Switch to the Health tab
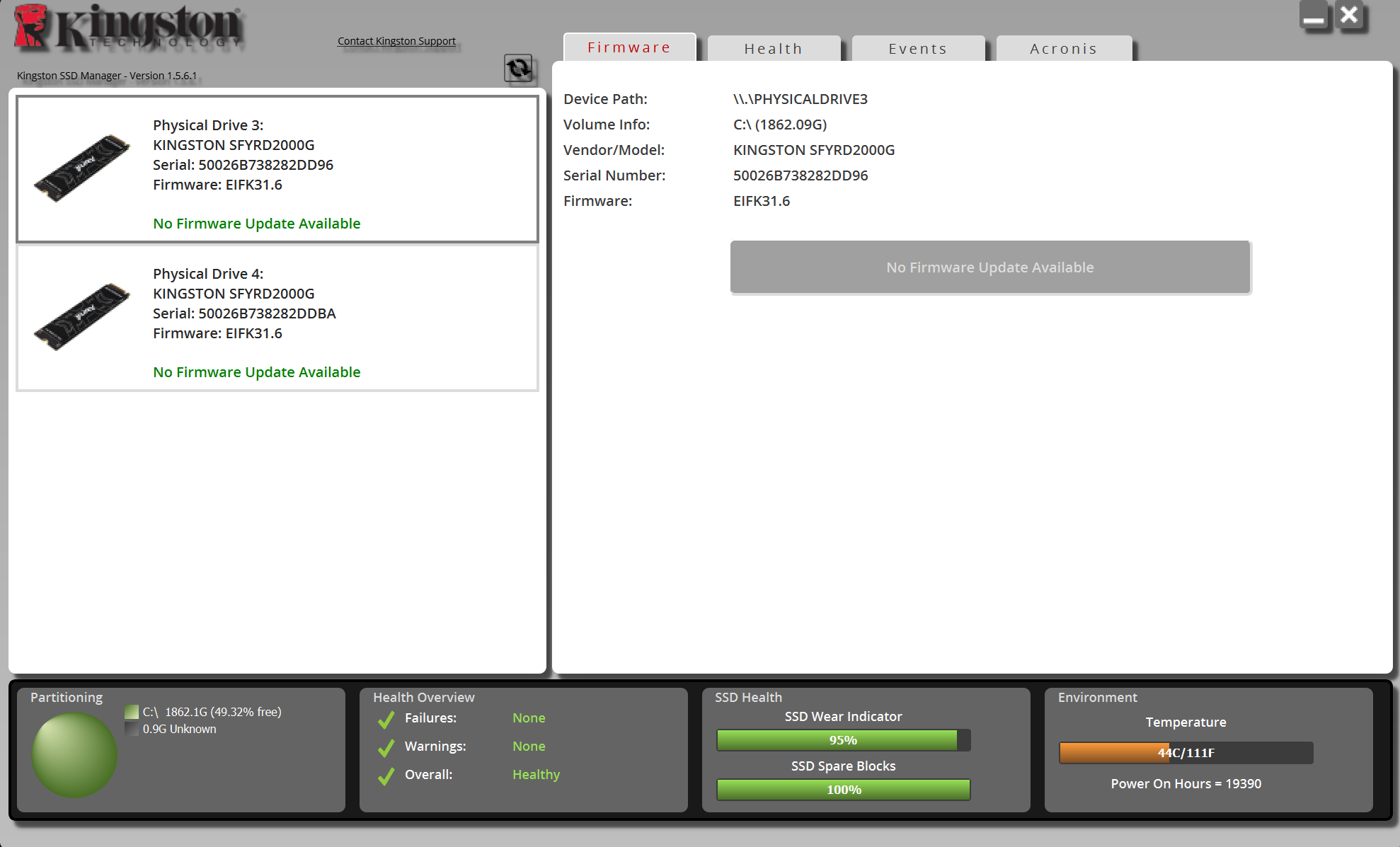The height and width of the screenshot is (847, 1400). pyautogui.click(x=773, y=49)
